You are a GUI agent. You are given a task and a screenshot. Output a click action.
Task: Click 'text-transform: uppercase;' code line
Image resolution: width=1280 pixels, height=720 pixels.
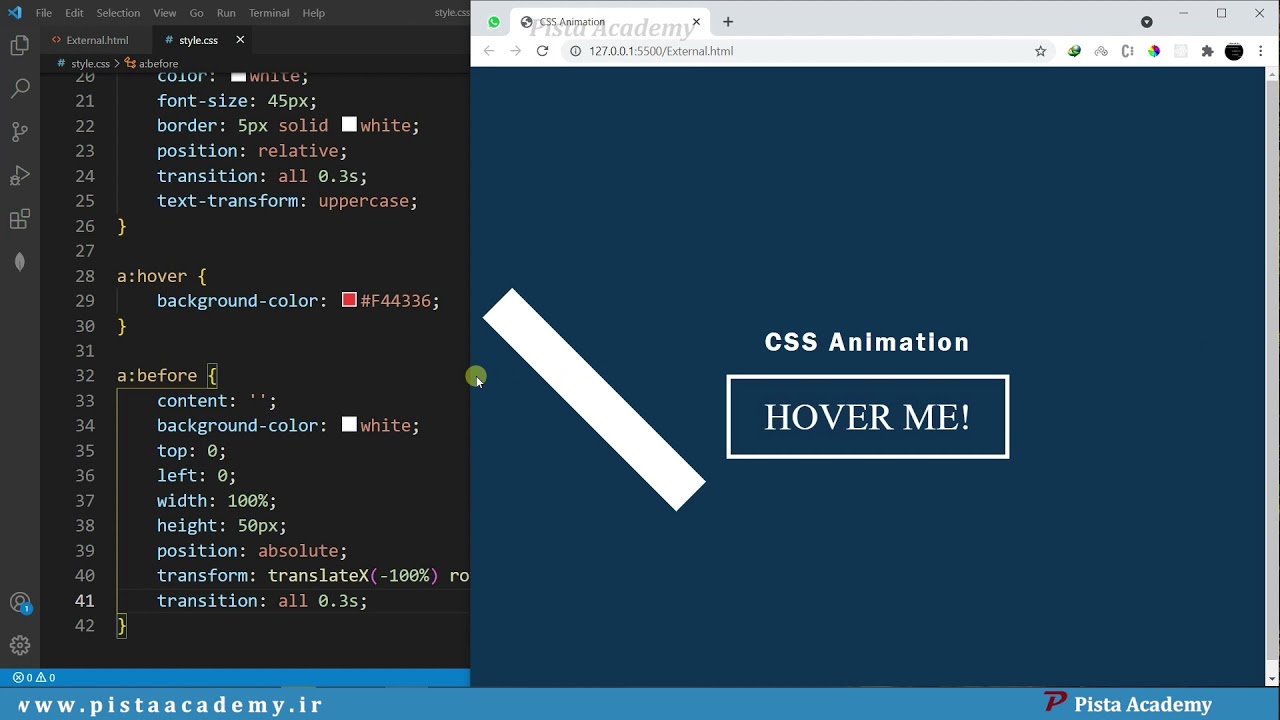[287, 201]
